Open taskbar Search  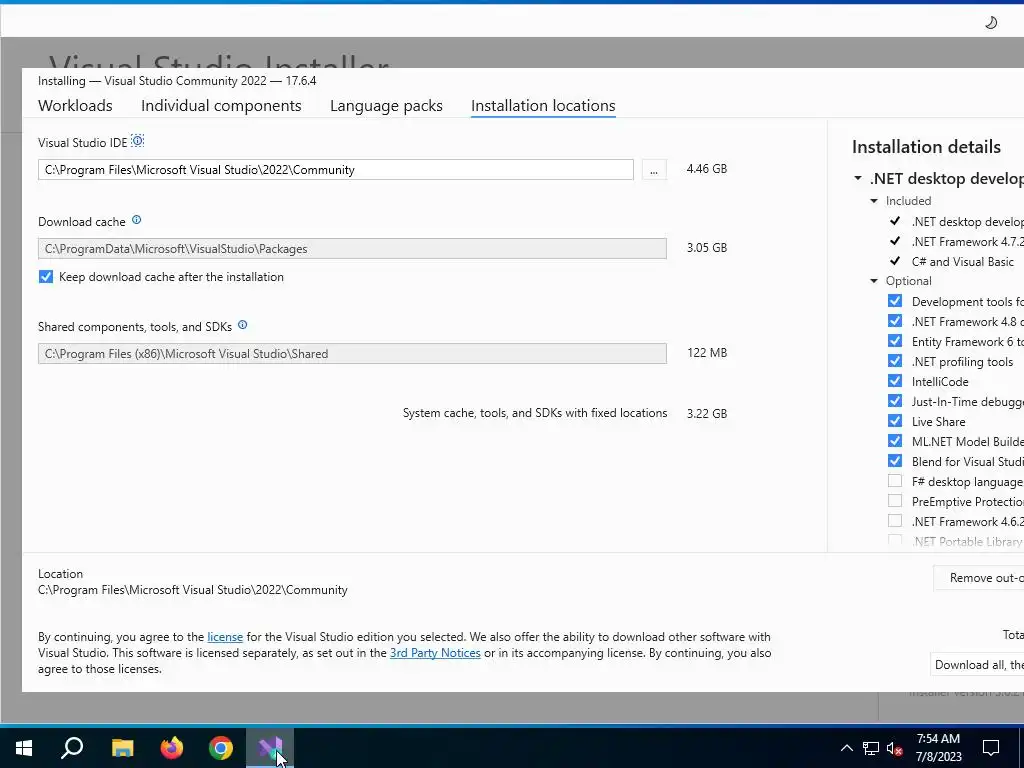[72, 748]
